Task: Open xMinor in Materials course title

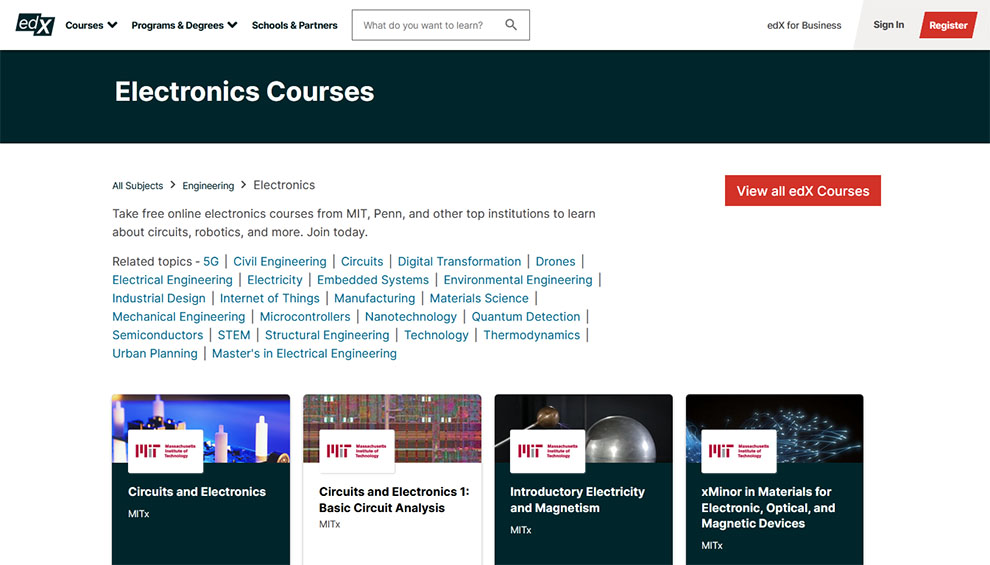Action: tap(768, 508)
